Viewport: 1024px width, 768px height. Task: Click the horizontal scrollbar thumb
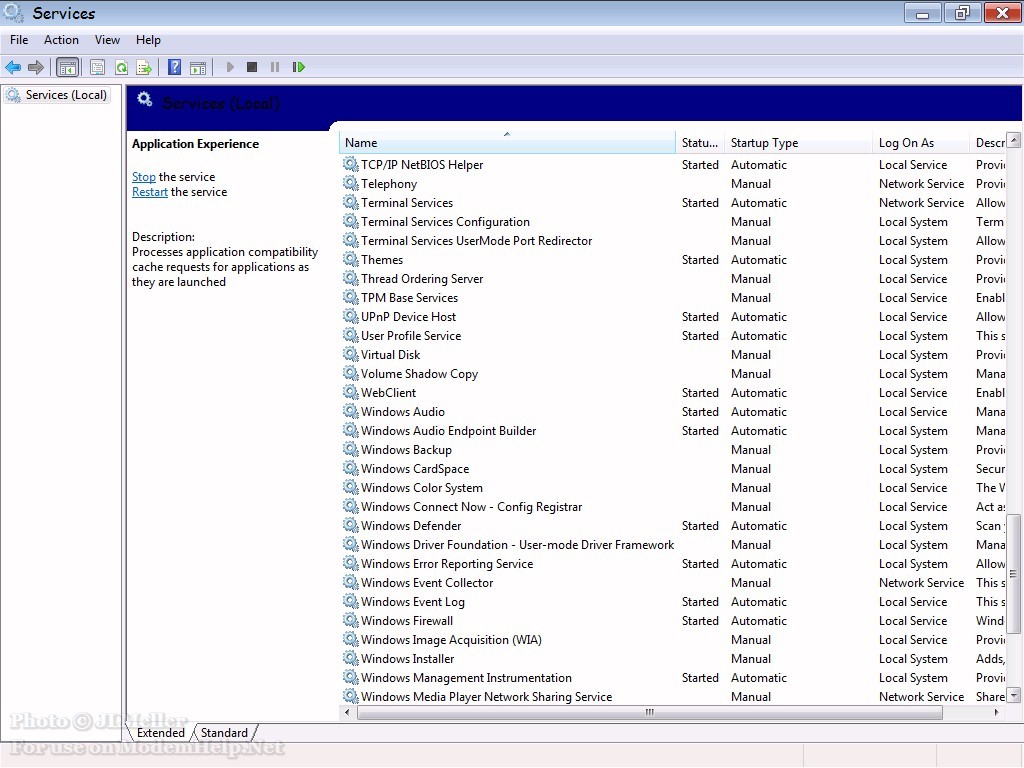(x=649, y=712)
